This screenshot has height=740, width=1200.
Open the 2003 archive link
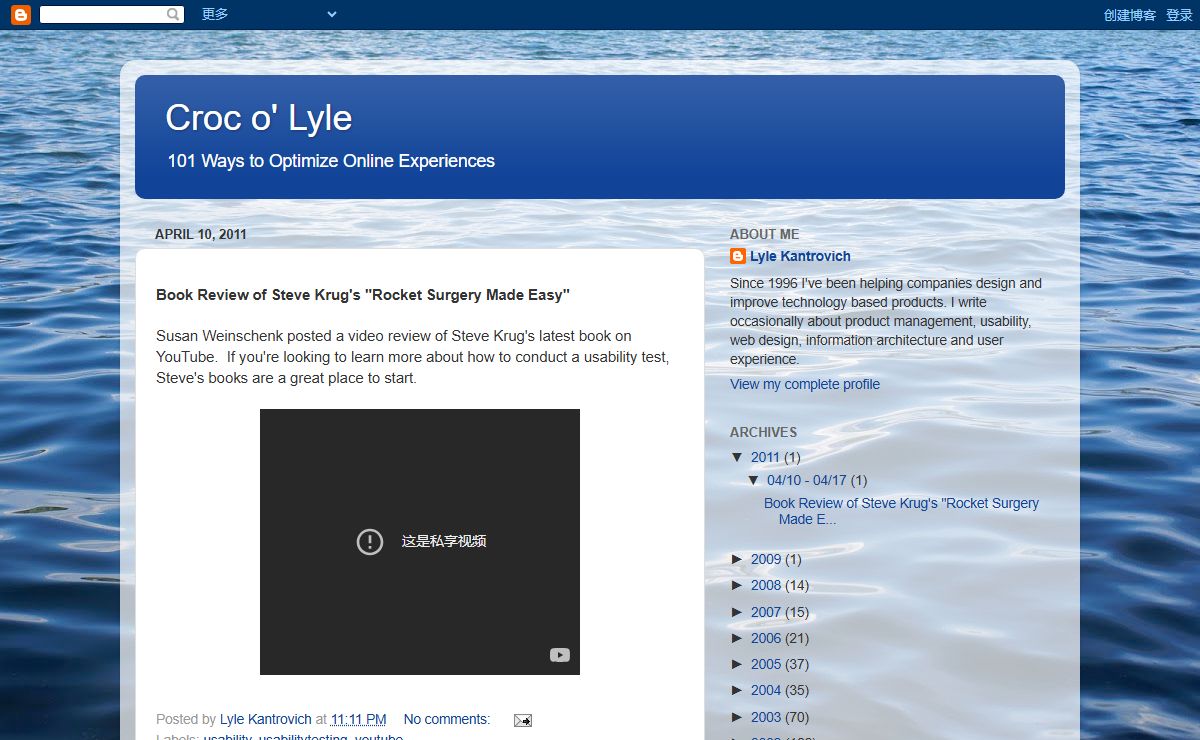point(765,717)
